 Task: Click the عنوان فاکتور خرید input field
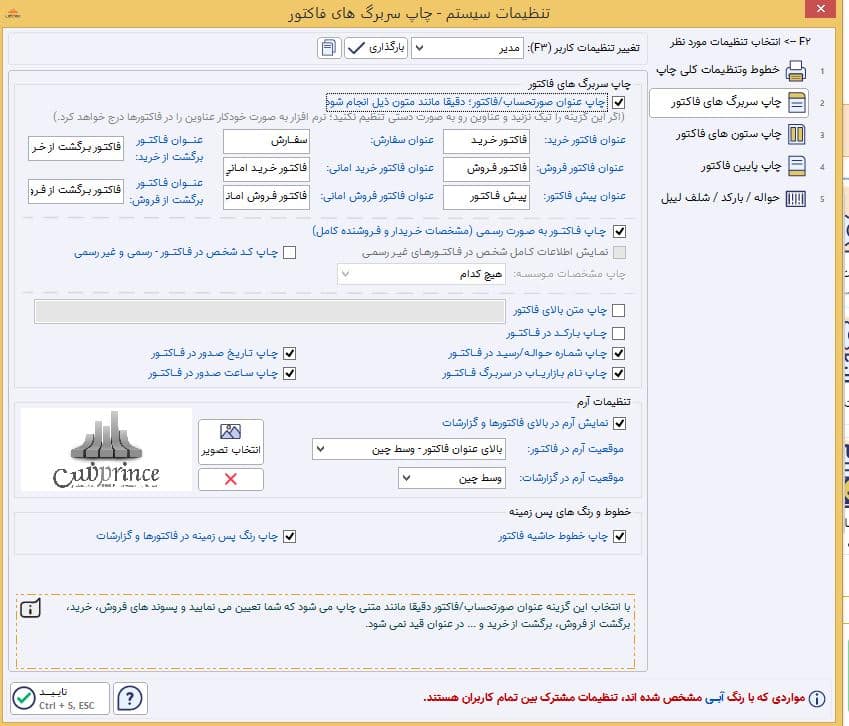tap(486, 142)
